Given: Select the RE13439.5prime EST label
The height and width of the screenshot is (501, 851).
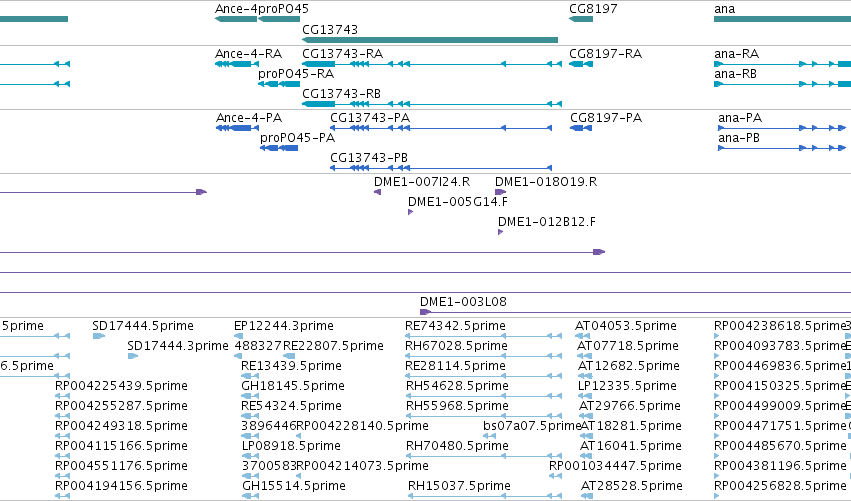Looking at the screenshot, I should click(291, 366).
